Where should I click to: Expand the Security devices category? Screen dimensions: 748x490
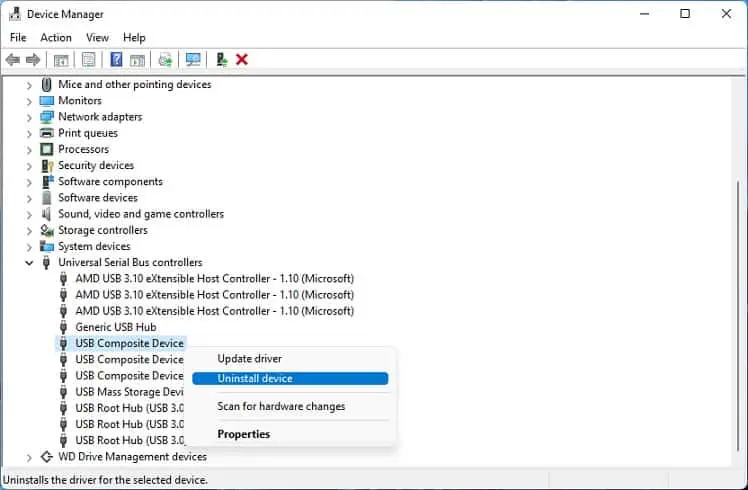tap(29, 167)
